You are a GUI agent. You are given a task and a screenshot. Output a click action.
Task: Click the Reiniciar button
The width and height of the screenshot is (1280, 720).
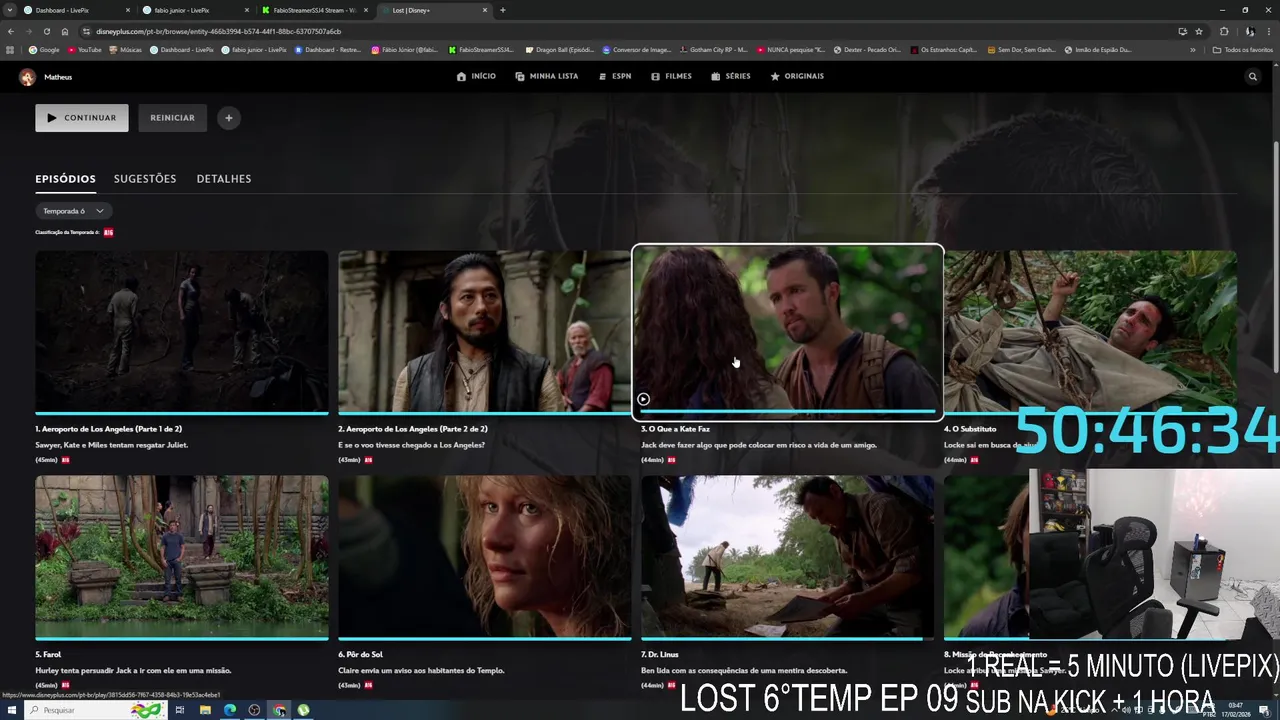[172, 118]
